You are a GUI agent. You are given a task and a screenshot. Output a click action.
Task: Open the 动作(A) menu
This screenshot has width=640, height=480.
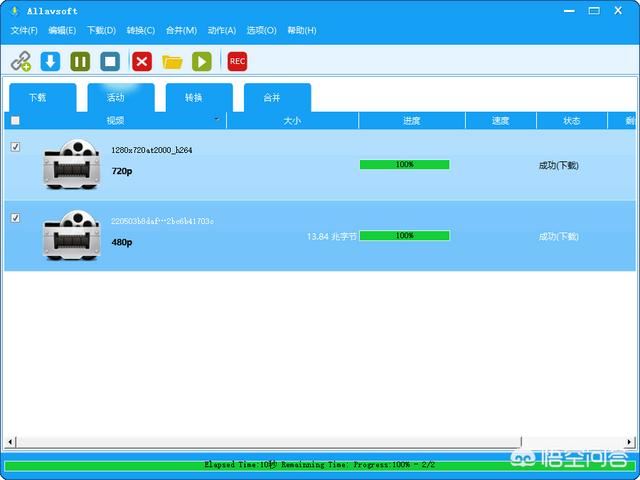[222, 31]
